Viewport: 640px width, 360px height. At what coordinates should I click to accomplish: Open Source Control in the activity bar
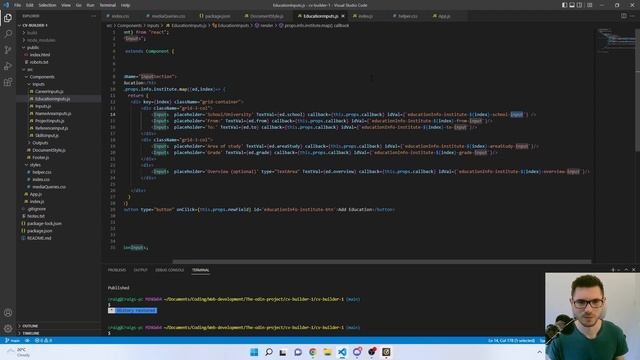click(8, 50)
